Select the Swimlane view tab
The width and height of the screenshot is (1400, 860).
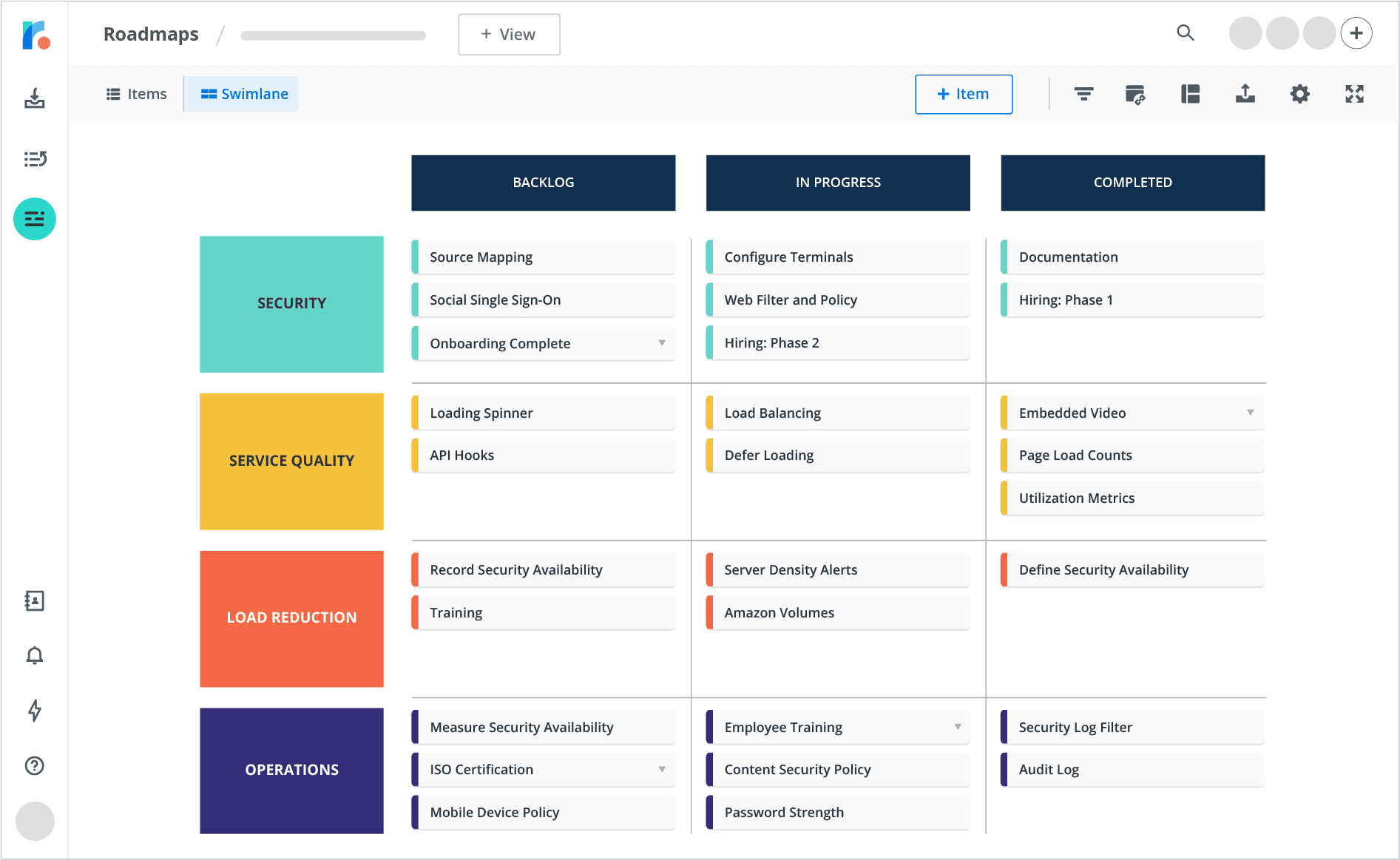click(x=240, y=94)
